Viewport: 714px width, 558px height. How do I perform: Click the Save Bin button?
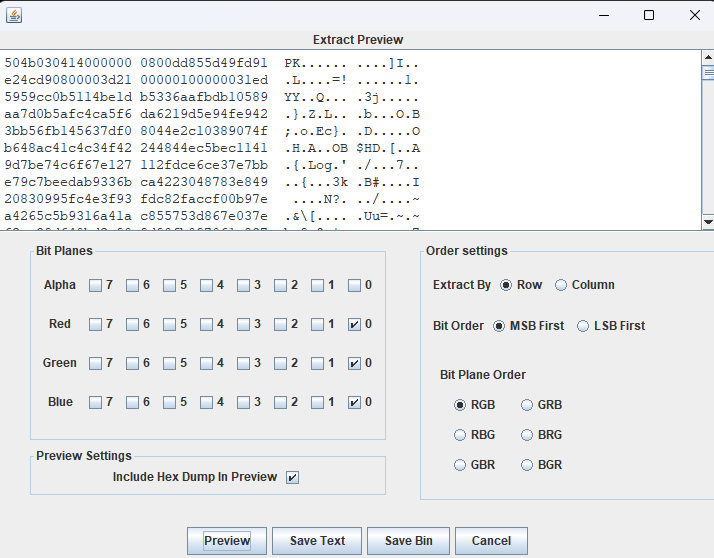pos(408,541)
